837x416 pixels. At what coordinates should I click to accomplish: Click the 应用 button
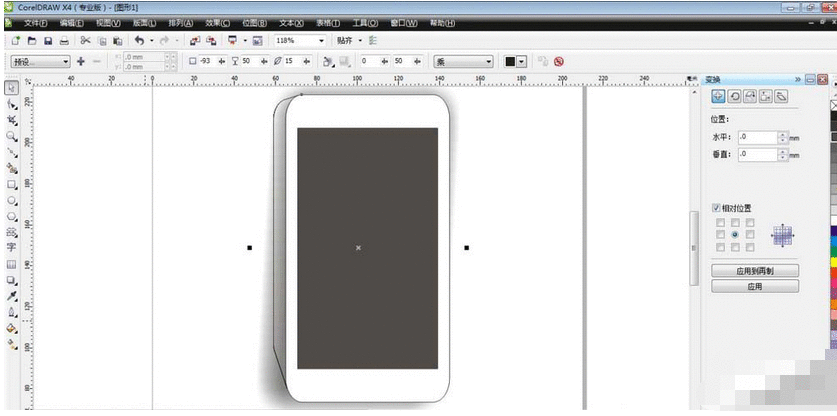pos(754,286)
